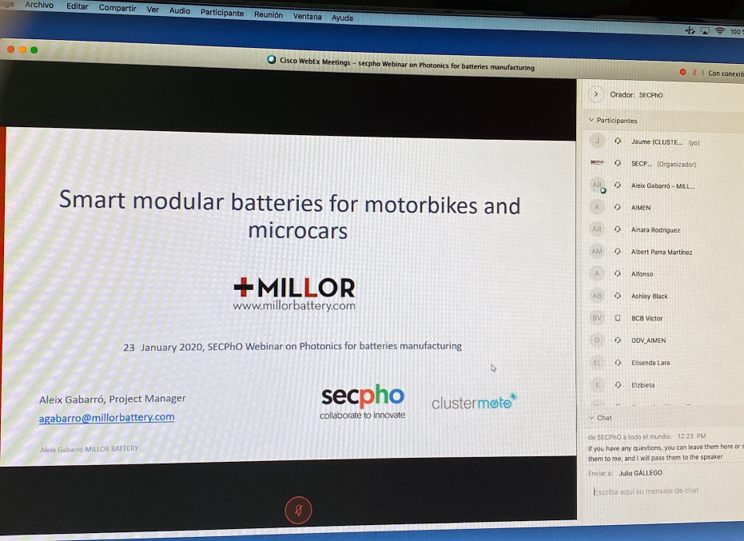The height and width of the screenshot is (541, 744).
Task: Select participant name Elzbieta
Action: point(643,385)
